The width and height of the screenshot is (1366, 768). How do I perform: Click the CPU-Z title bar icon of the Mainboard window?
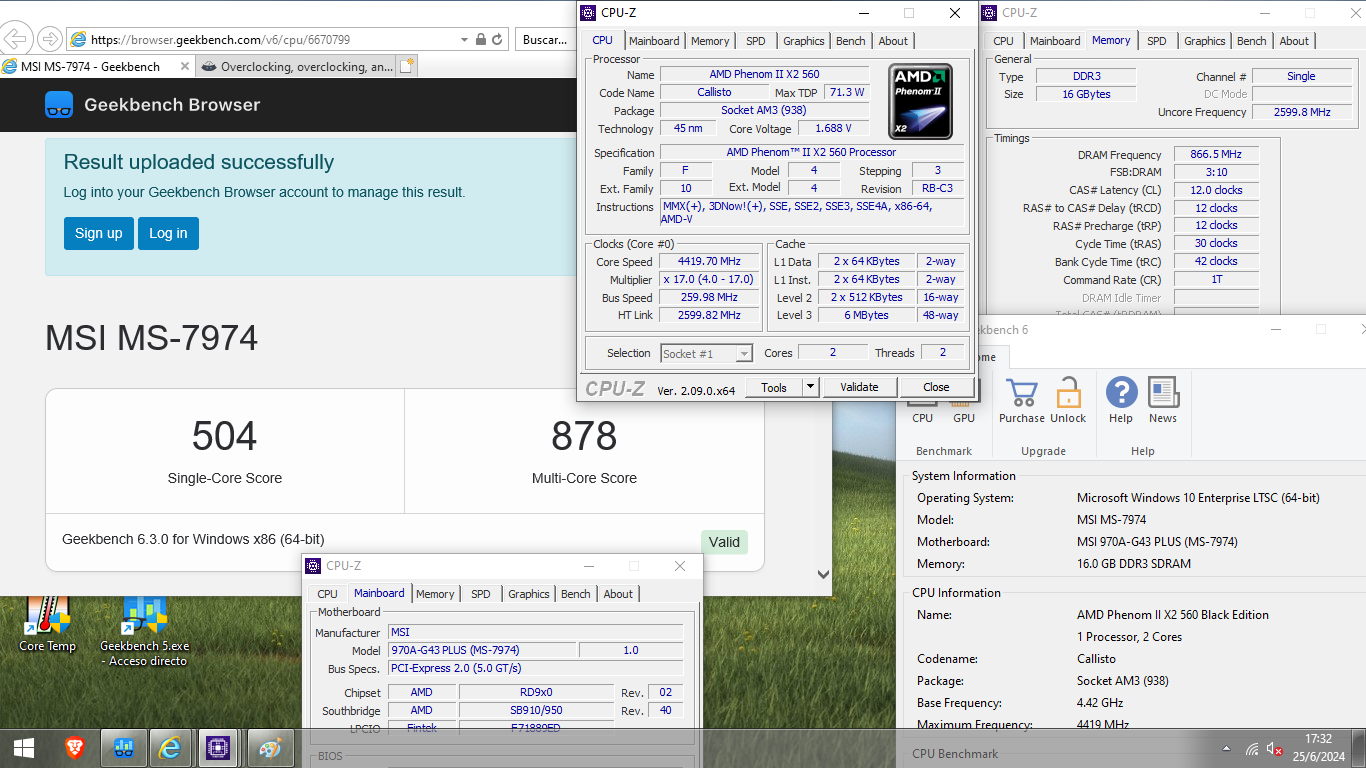(313, 566)
